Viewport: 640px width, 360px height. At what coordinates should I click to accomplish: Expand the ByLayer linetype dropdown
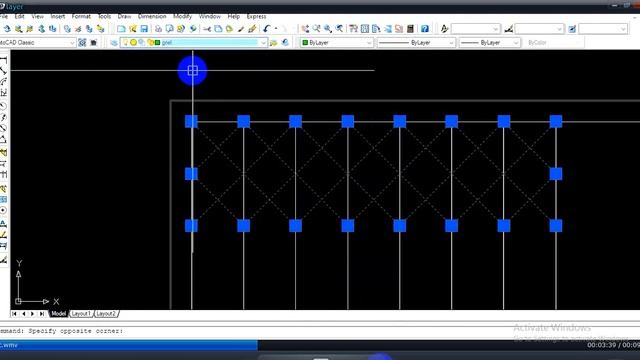(x=451, y=42)
